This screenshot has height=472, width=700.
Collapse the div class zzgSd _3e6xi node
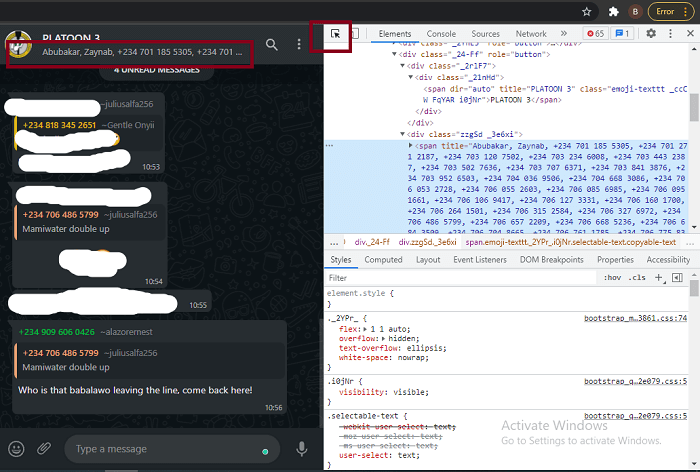tap(402, 134)
